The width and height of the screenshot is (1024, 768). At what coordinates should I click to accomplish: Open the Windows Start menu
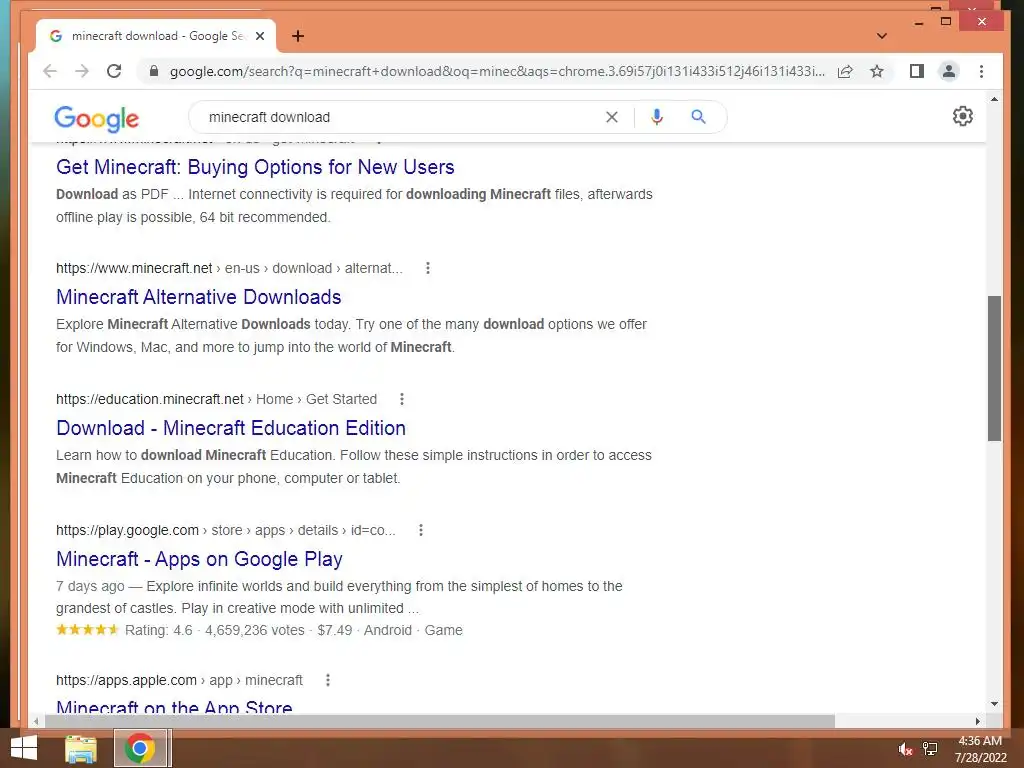coord(24,748)
